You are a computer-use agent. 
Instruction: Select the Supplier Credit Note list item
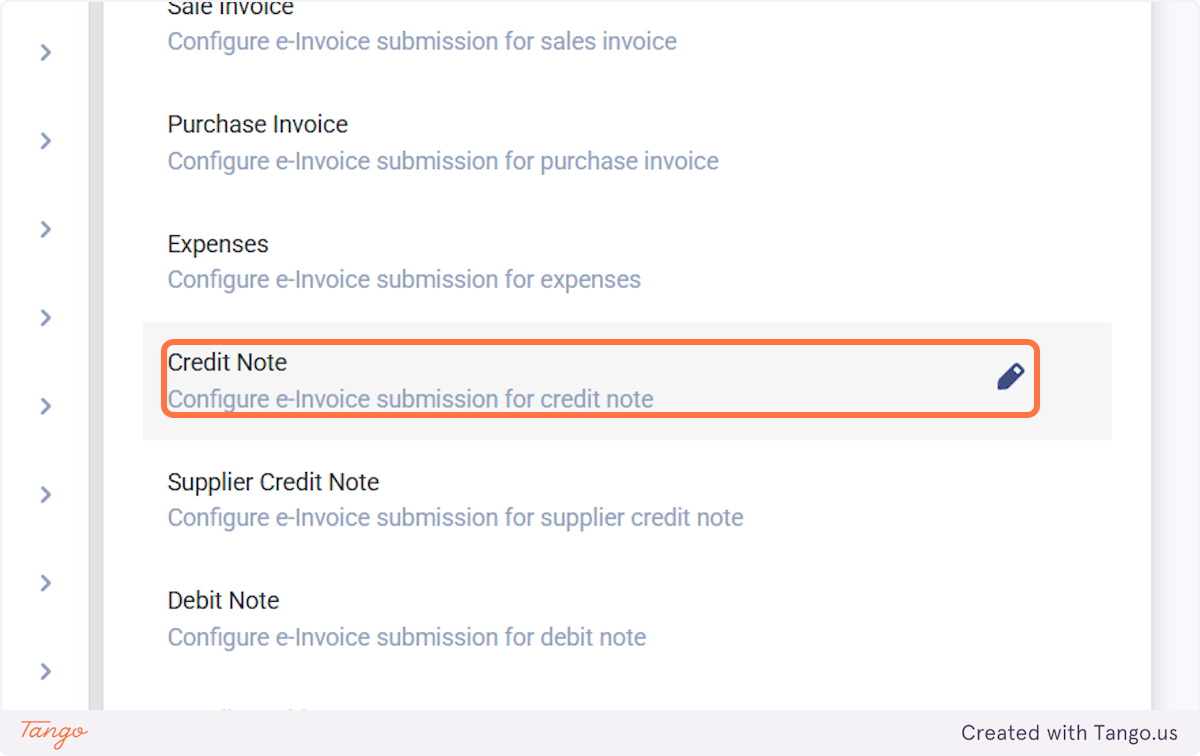pyautogui.click(x=455, y=499)
